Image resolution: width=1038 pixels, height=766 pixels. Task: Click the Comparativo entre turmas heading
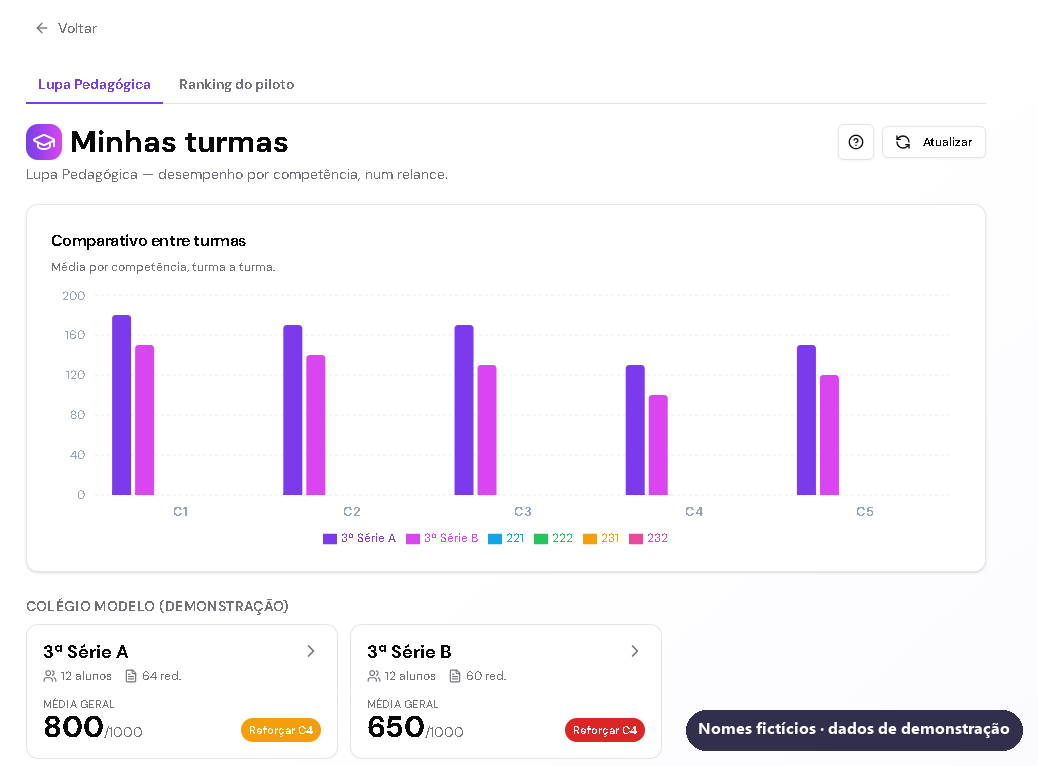[x=148, y=241]
